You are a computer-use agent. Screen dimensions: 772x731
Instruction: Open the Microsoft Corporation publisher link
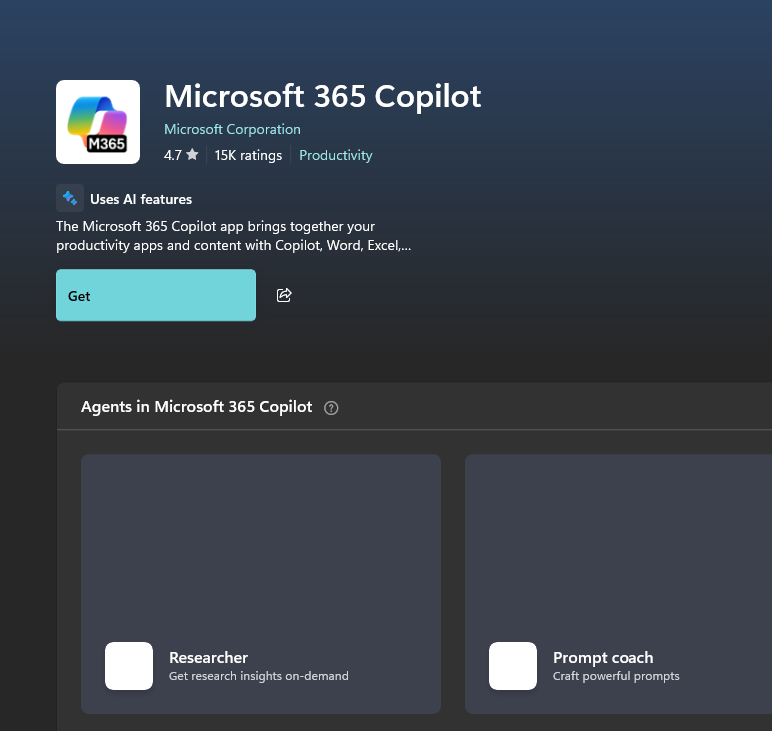232,129
